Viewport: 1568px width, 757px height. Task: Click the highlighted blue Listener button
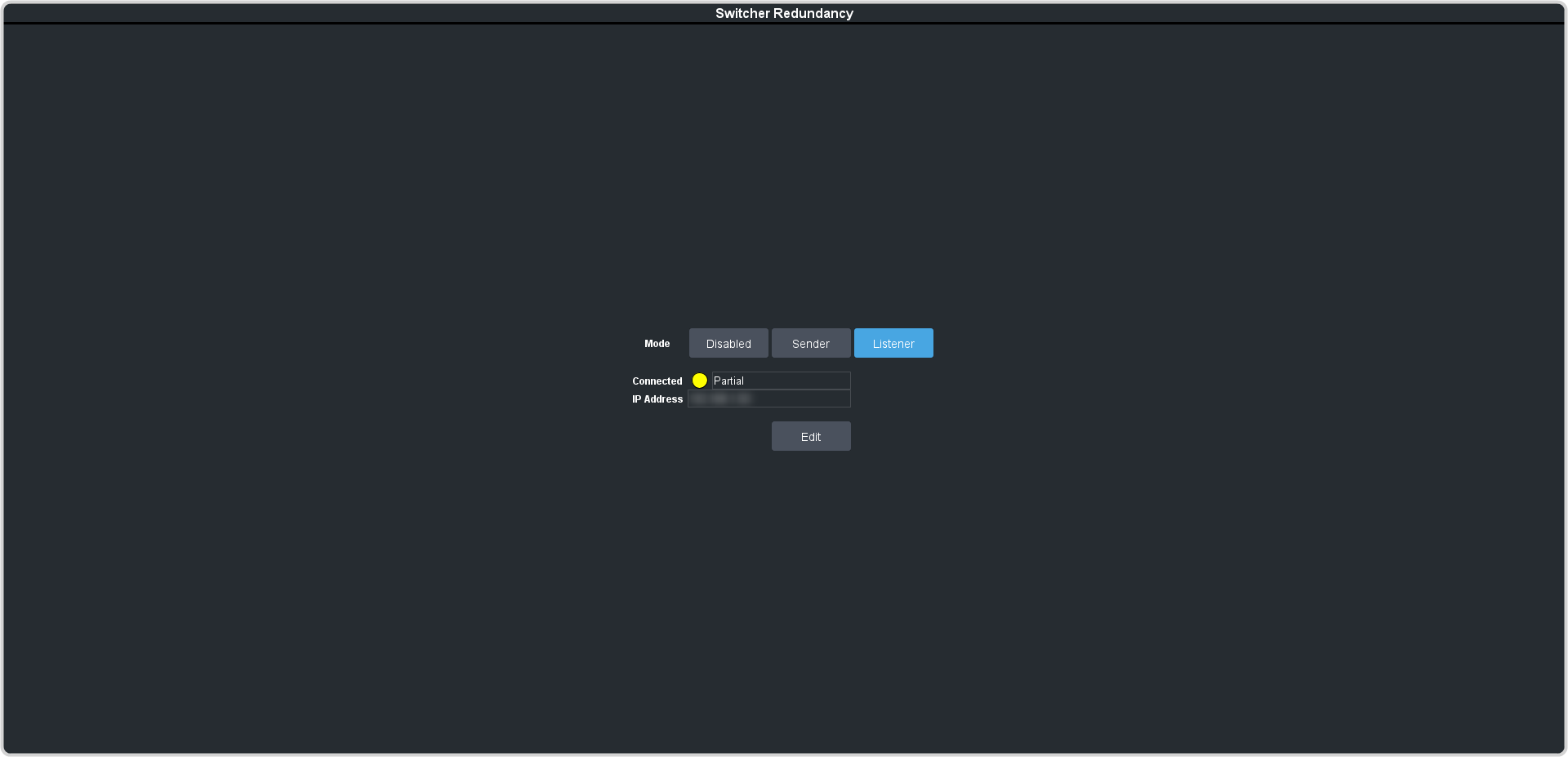[893, 343]
